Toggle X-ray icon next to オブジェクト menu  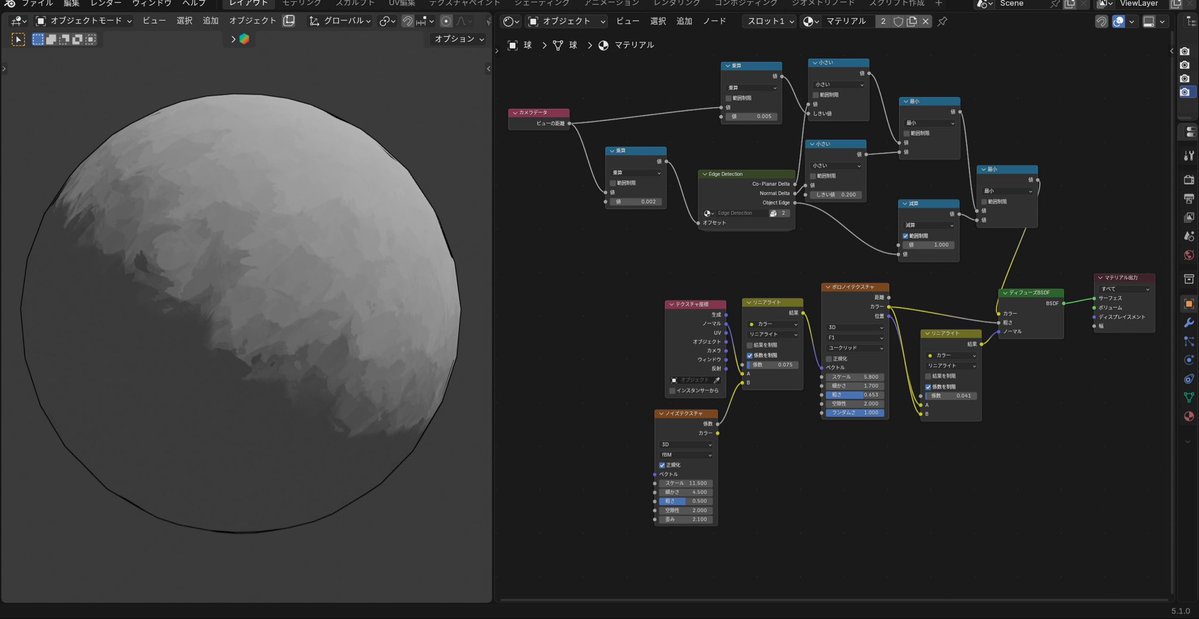tap(288, 21)
